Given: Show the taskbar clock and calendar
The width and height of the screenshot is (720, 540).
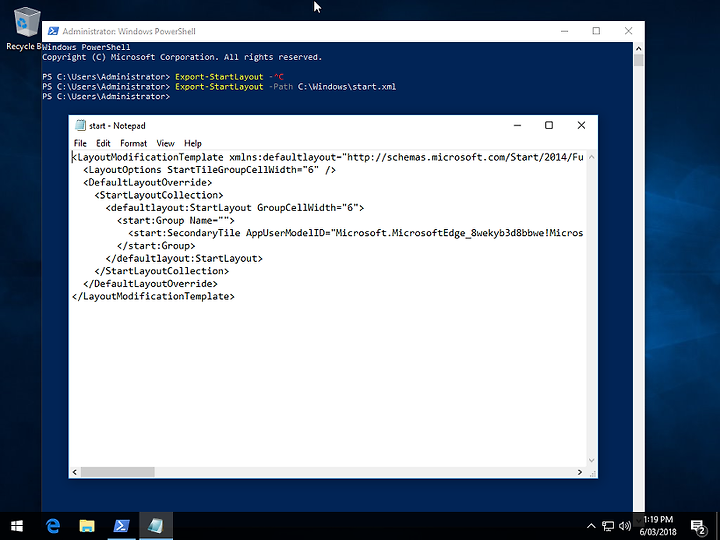Looking at the screenshot, I should (658, 526).
